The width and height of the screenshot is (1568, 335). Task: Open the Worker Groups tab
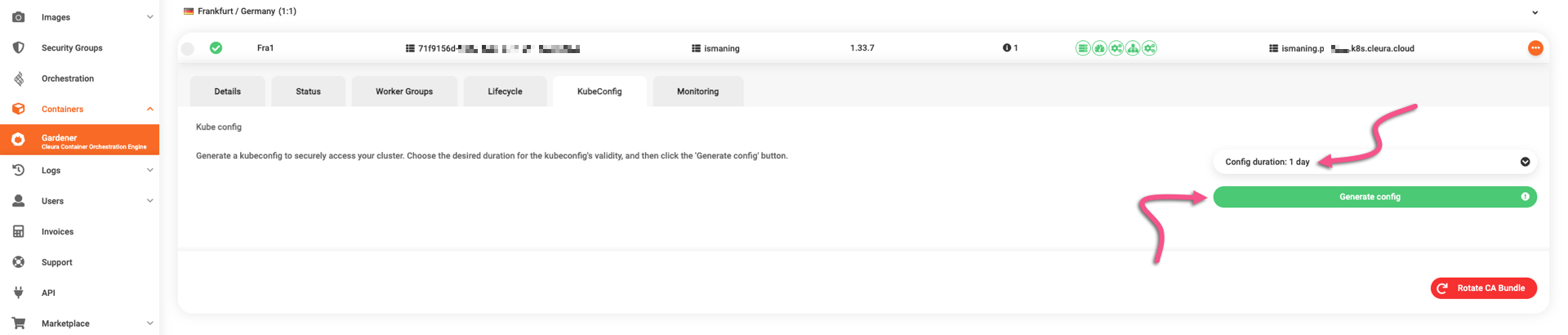[x=404, y=92]
